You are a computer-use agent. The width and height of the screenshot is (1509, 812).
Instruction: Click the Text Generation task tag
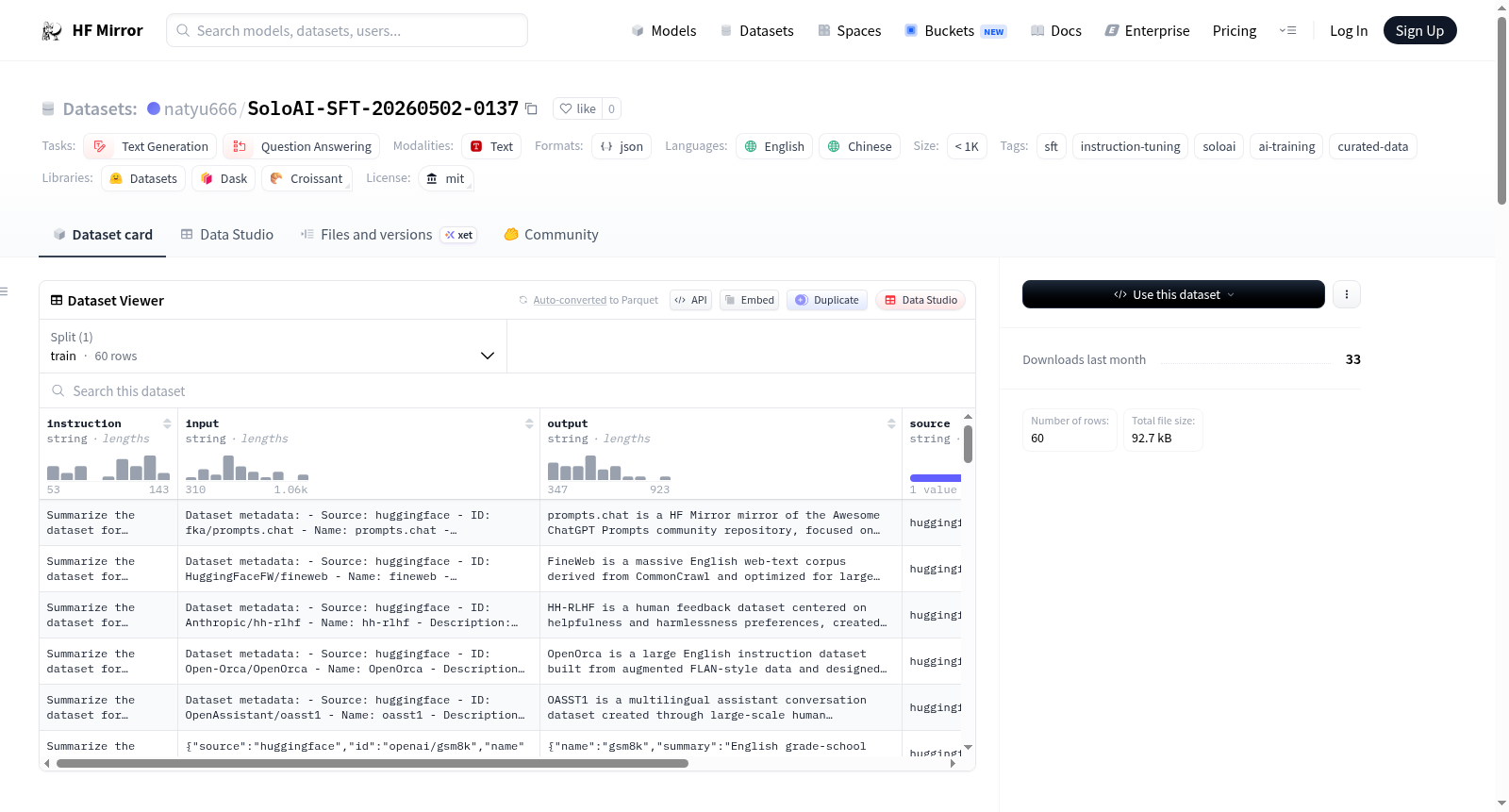[x=150, y=146]
